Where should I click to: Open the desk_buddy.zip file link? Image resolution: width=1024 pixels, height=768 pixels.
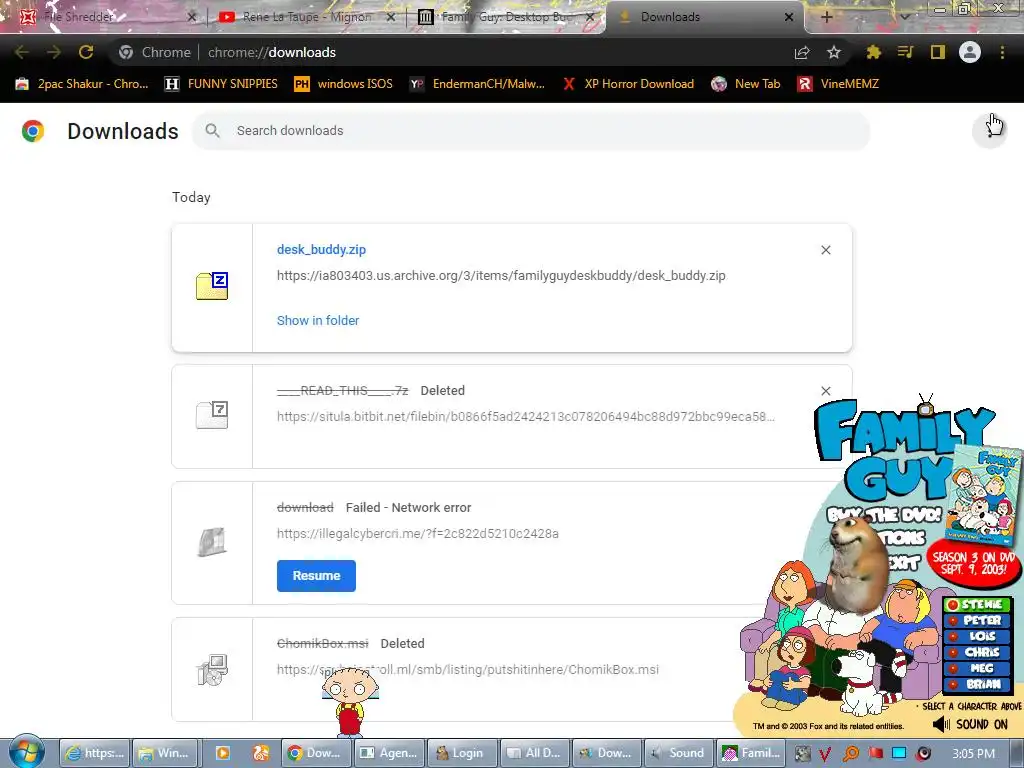pos(321,249)
